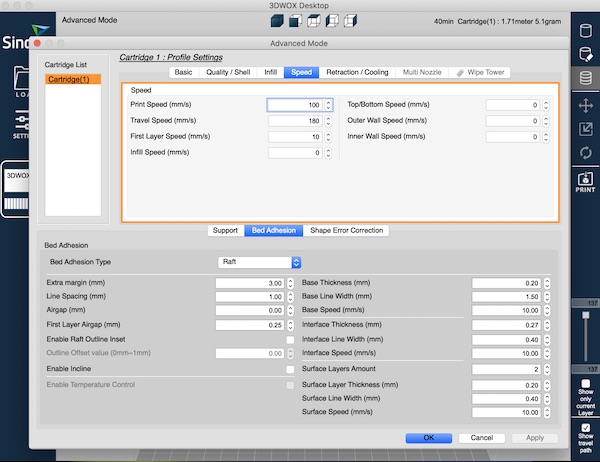Switch to the Quality / Shell tab
Screen dimensions: 600x462
pos(228,72)
